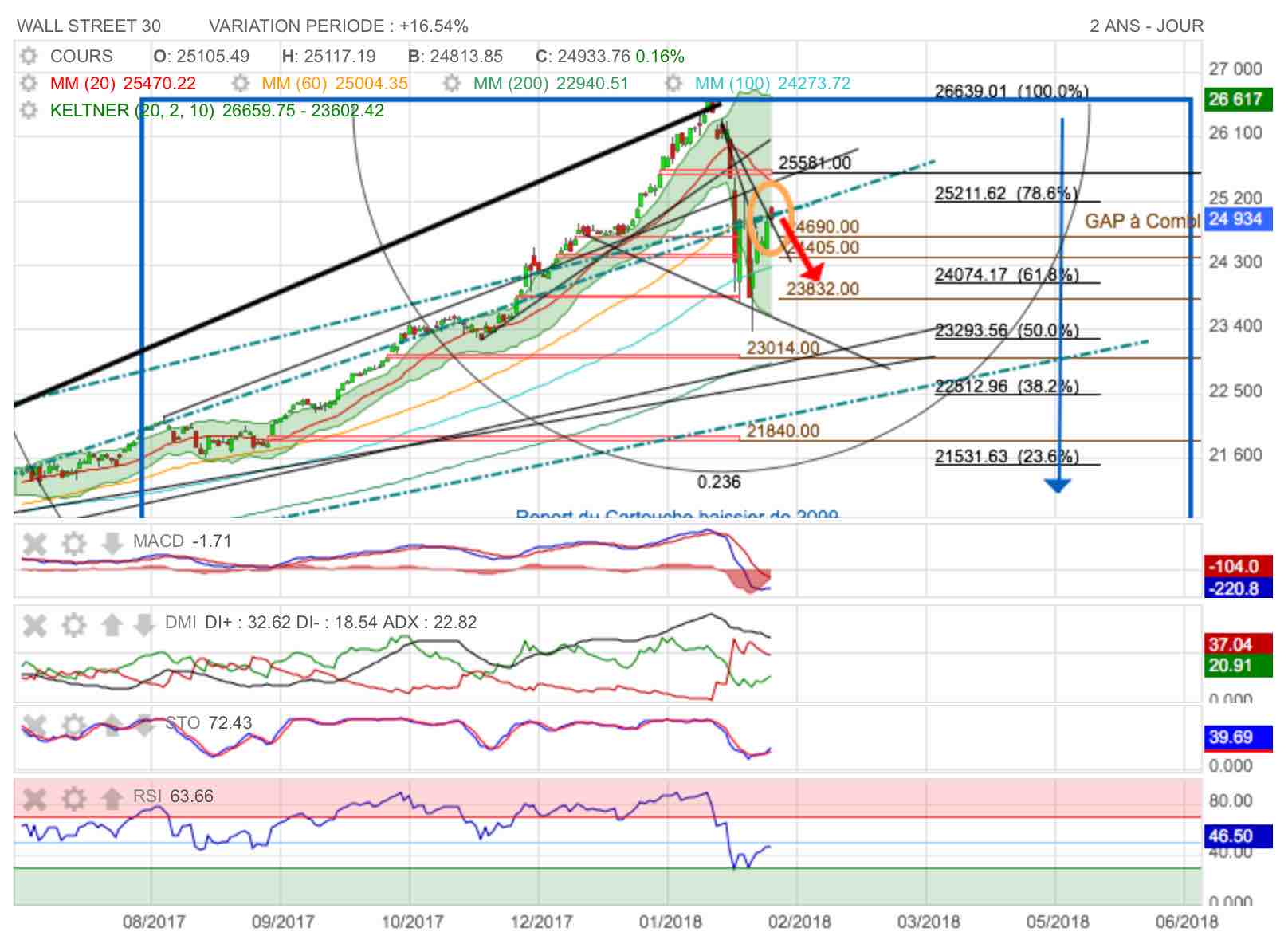Click the 26639.01 (100.0%) Fibonacci label
This screenshot has height=936, width=1288.
[x=1011, y=91]
